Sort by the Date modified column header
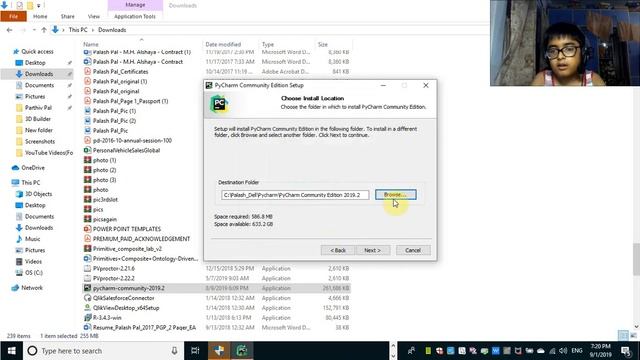The width and height of the screenshot is (640, 360). click(223, 44)
